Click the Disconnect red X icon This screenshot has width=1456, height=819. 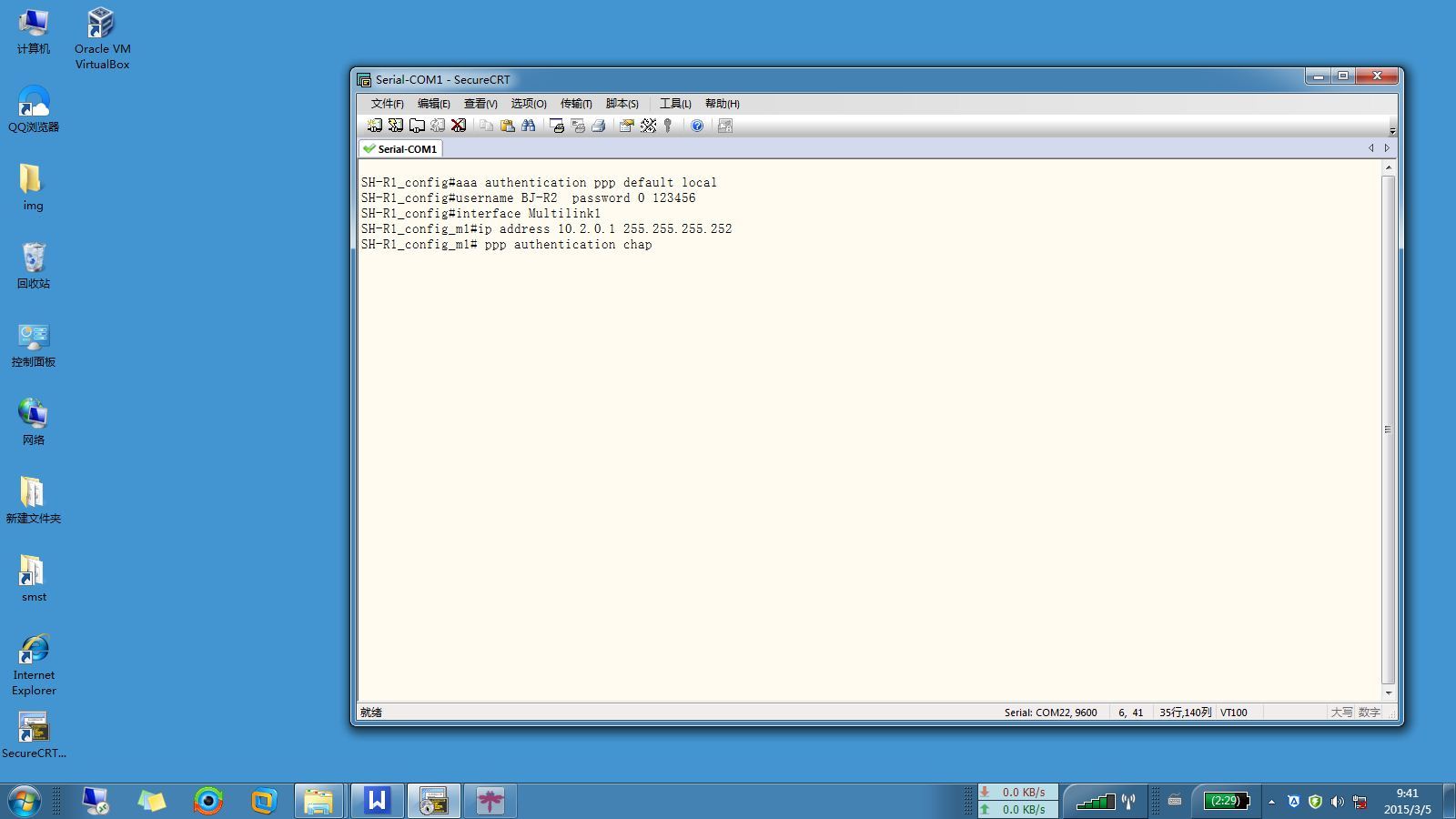coord(459,126)
